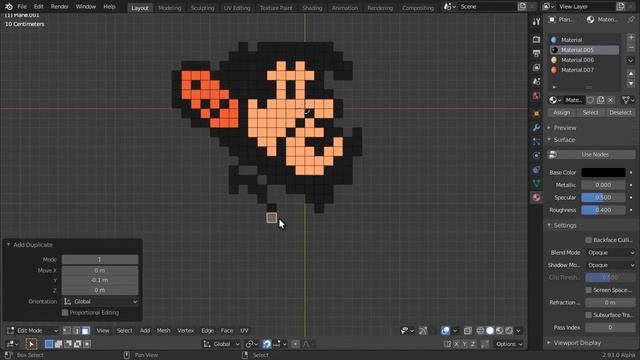The width and height of the screenshot is (640, 360).
Task: Remove material slot with minus button
Action: pyautogui.click(x=631, y=48)
